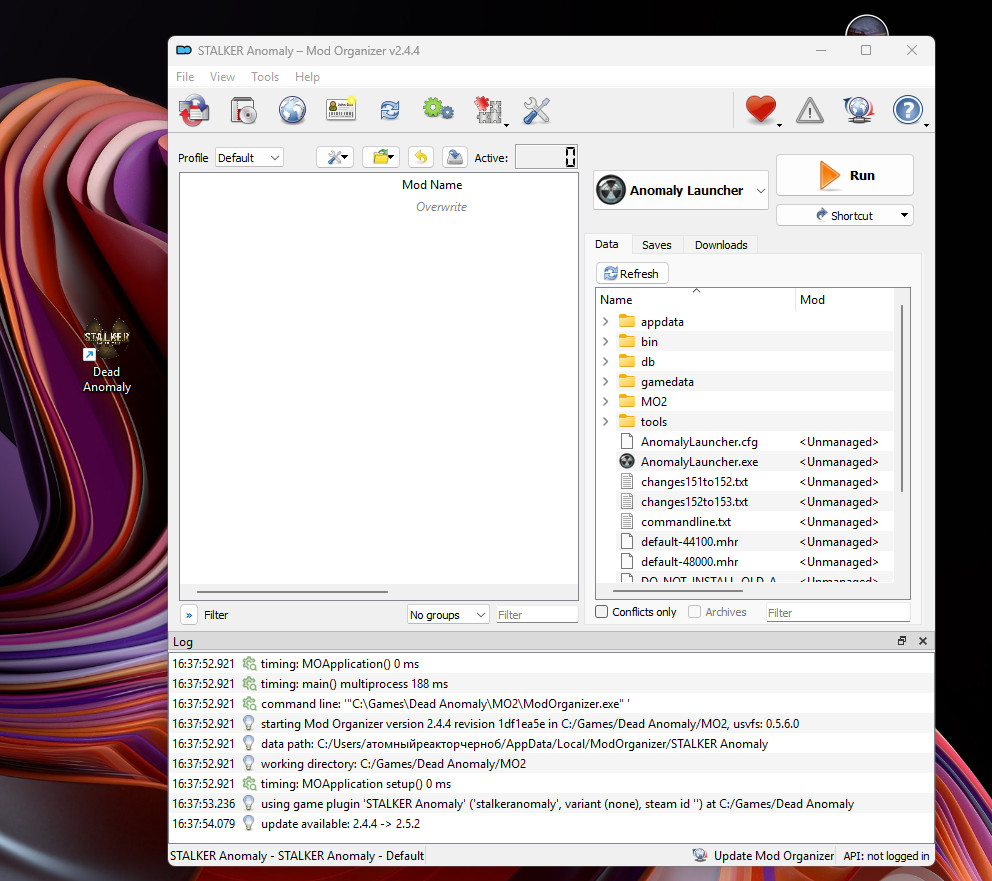
Task: Open the warning triangle Notifications icon
Action: click(x=810, y=110)
